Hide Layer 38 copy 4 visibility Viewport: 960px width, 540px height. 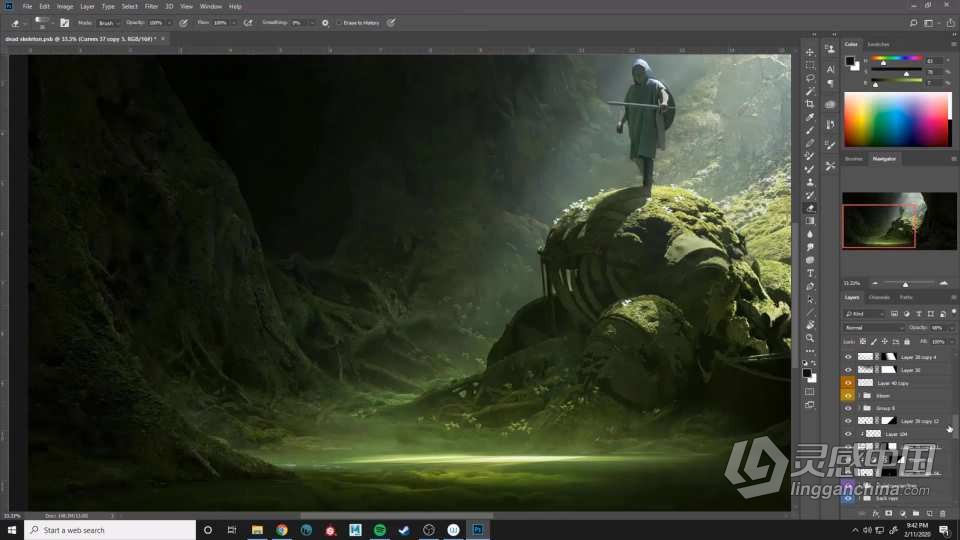[x=848, y=357]
